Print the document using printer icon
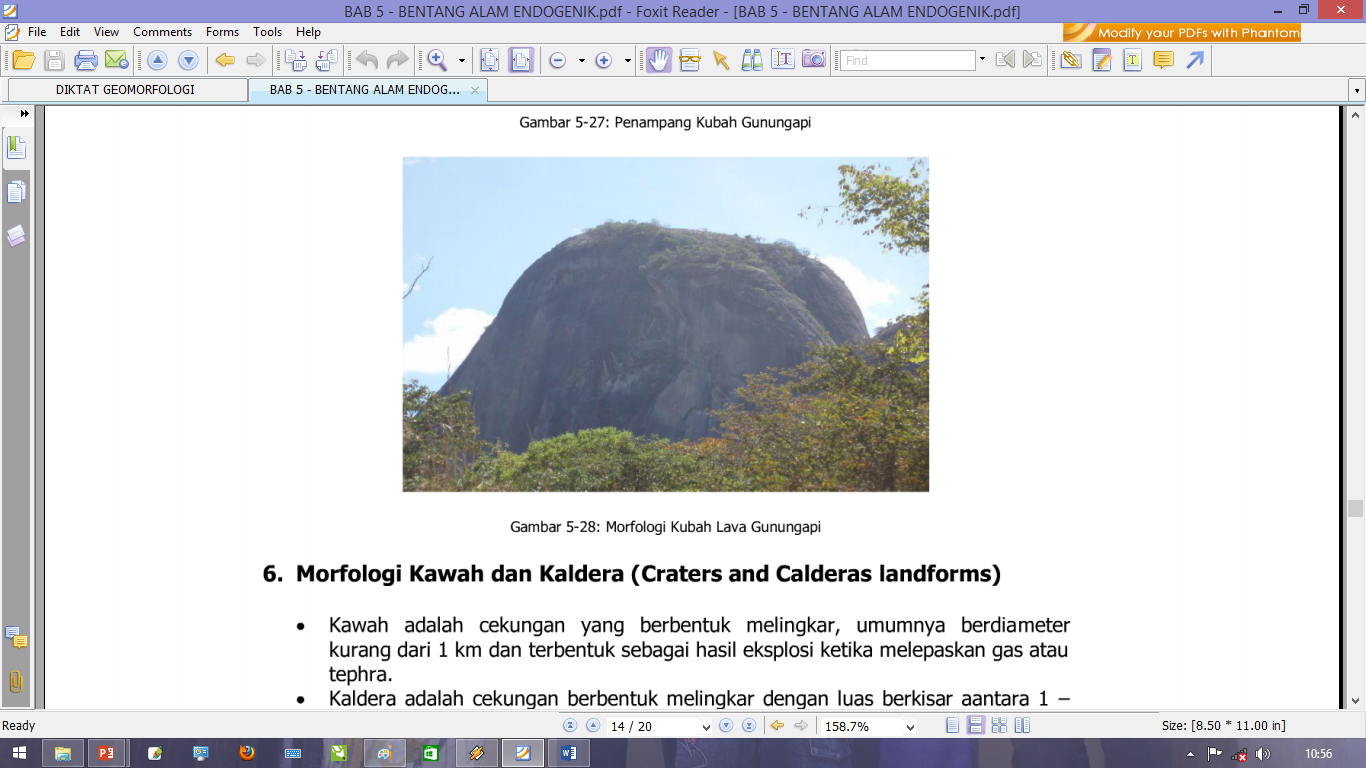 point(86,60)
